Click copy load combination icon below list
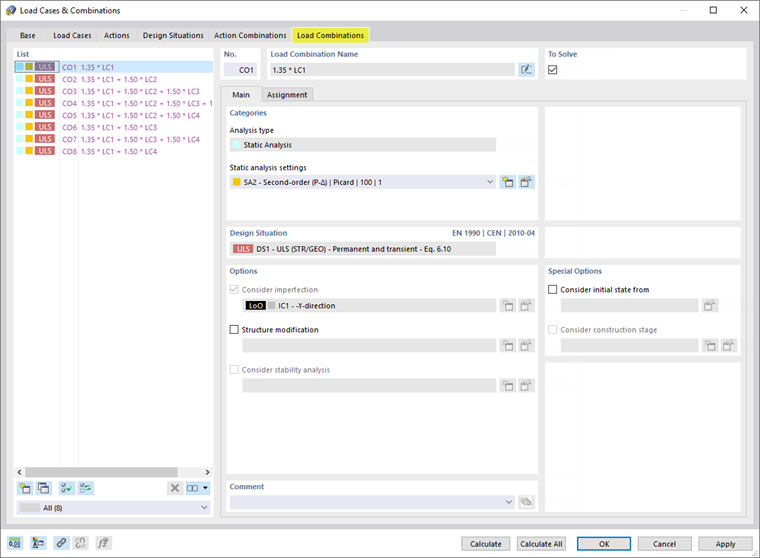This screenshot has height=558, width=760. 44,488
